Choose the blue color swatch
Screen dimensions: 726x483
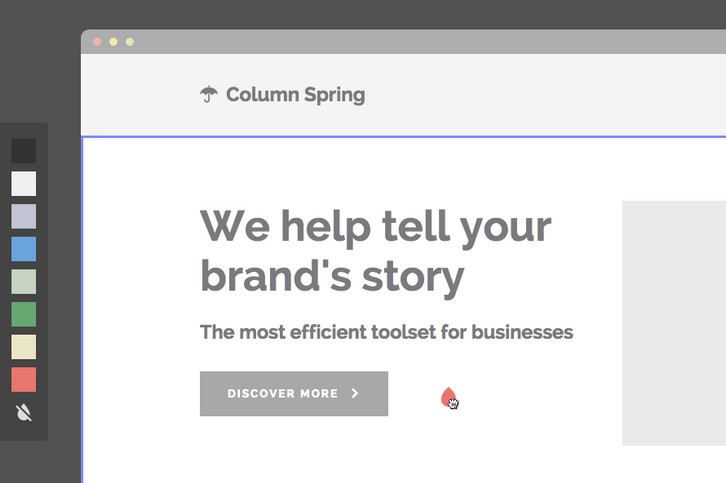24,249
